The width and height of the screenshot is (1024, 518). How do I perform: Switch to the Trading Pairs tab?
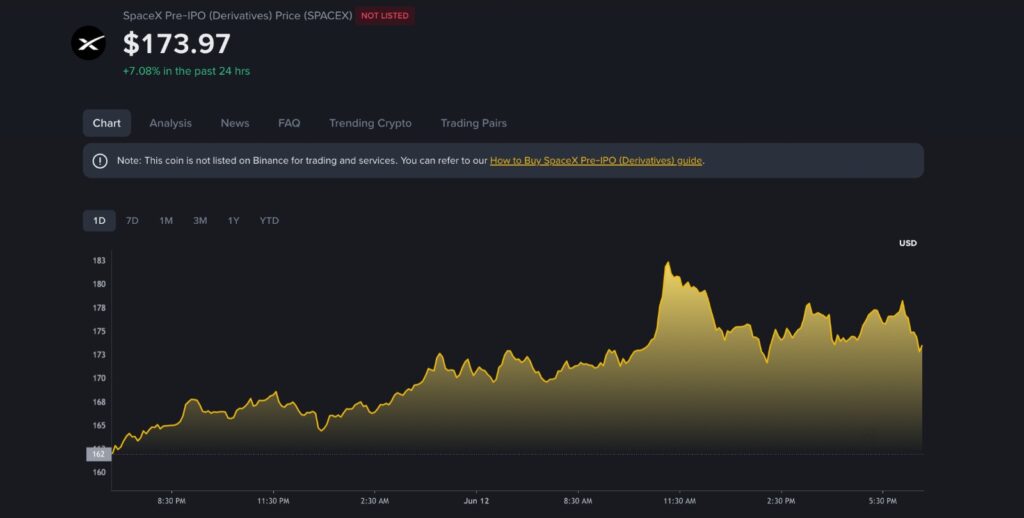click(x=473, y=123)
